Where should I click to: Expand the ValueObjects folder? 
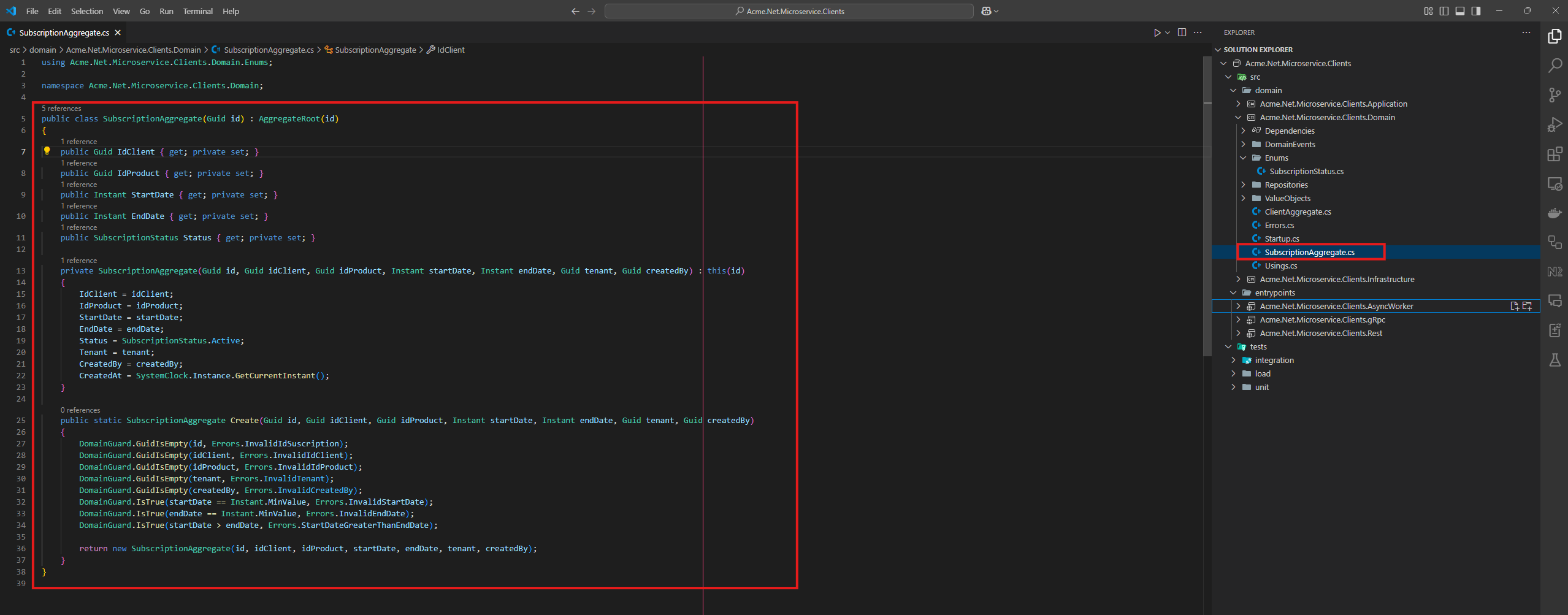(1242, 198)
